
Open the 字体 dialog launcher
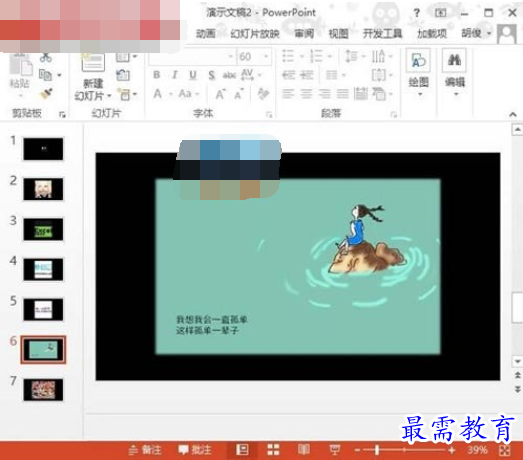[x=269, y=115]
